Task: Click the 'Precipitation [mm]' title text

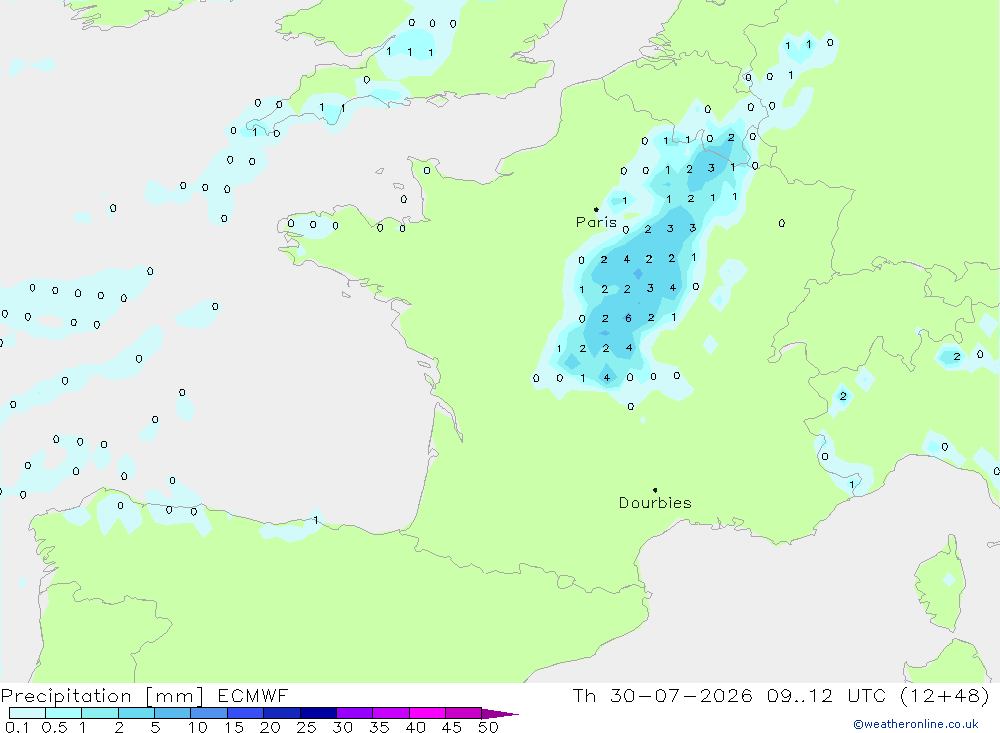Action: [102, 696]
